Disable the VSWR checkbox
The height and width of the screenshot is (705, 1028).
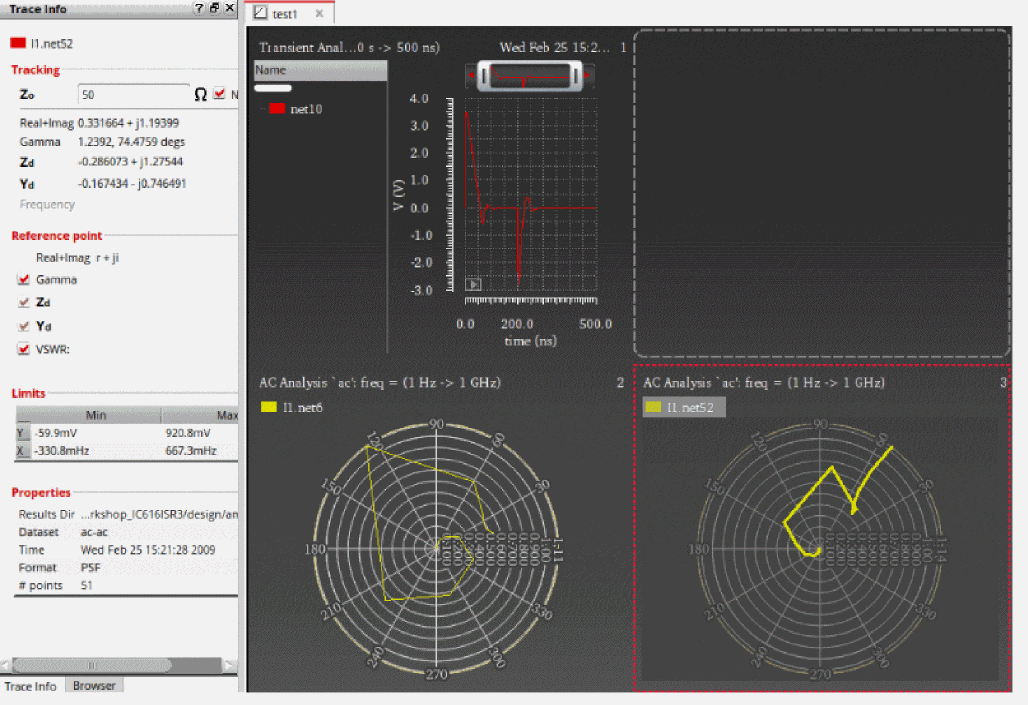click(x=24, y=349)
